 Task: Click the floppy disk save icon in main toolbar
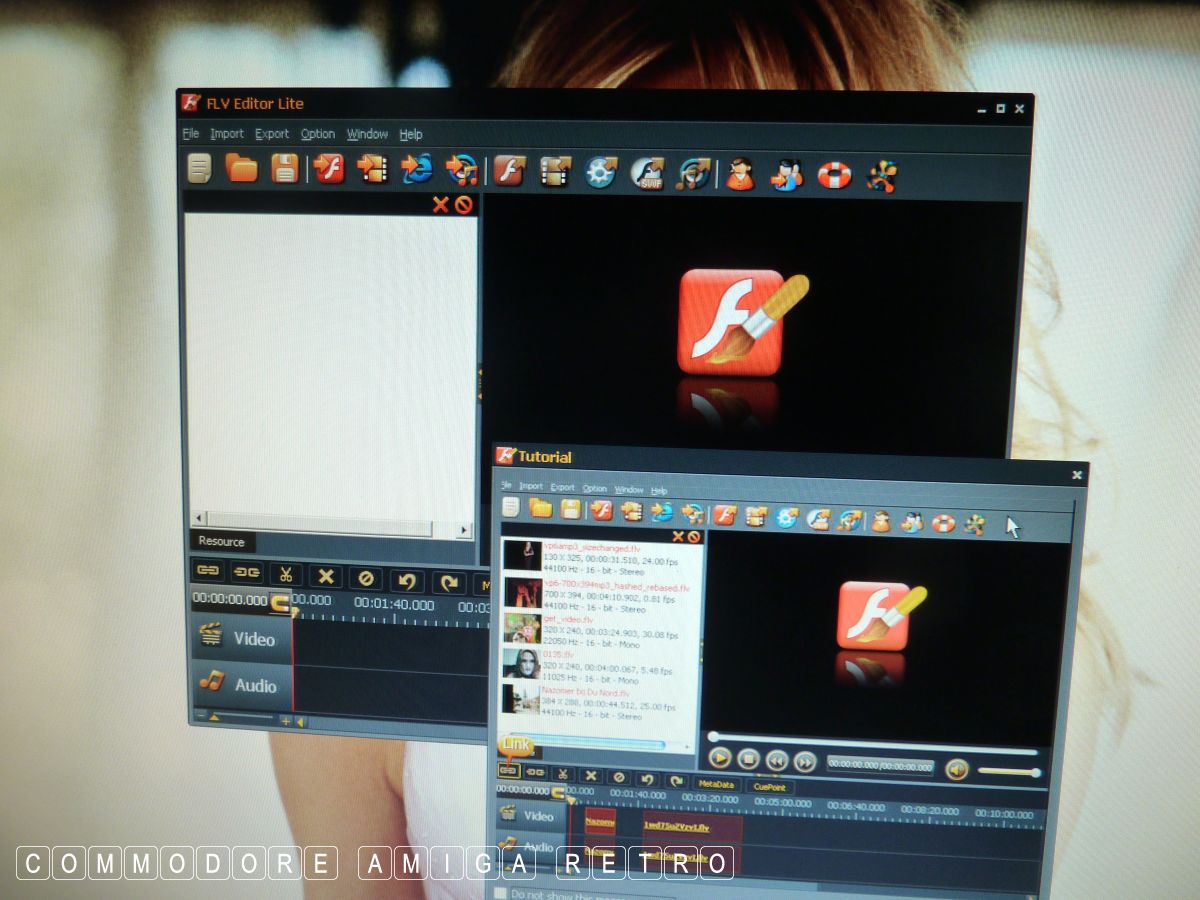point(285,168)
